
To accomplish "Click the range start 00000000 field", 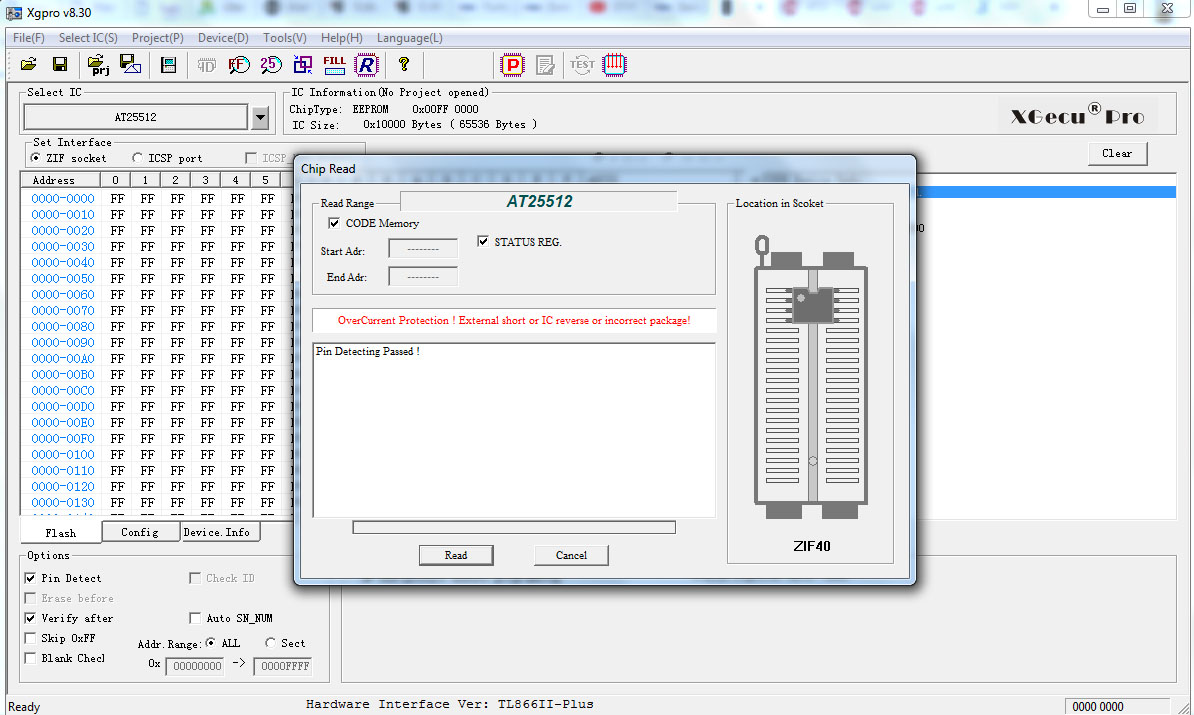I will (195, 666).
